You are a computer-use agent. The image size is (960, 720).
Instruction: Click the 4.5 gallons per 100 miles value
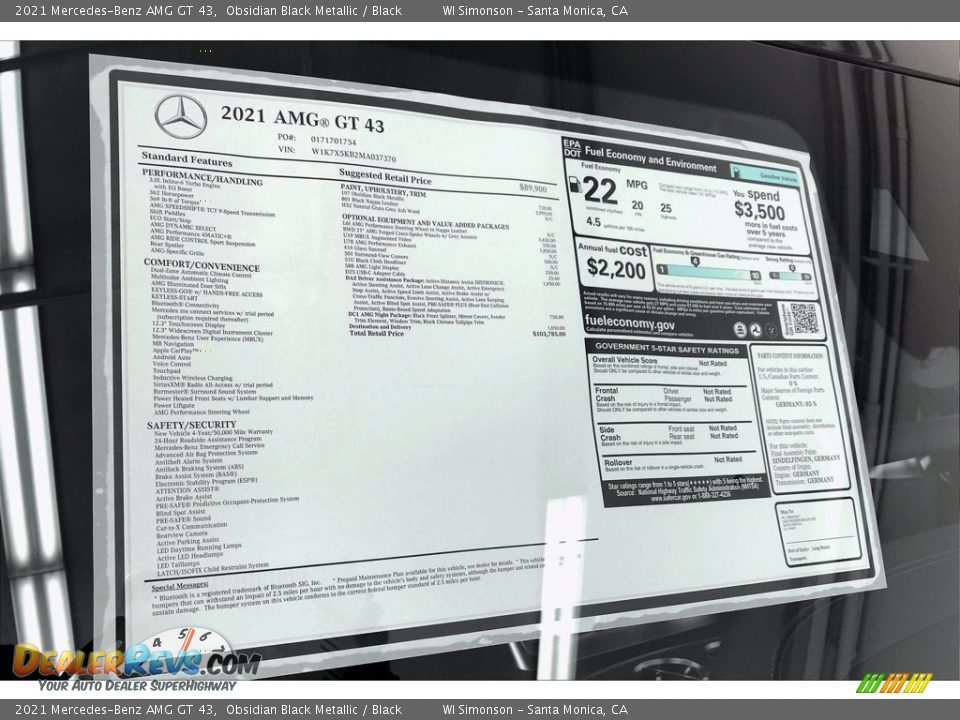[x=593, y=222]
